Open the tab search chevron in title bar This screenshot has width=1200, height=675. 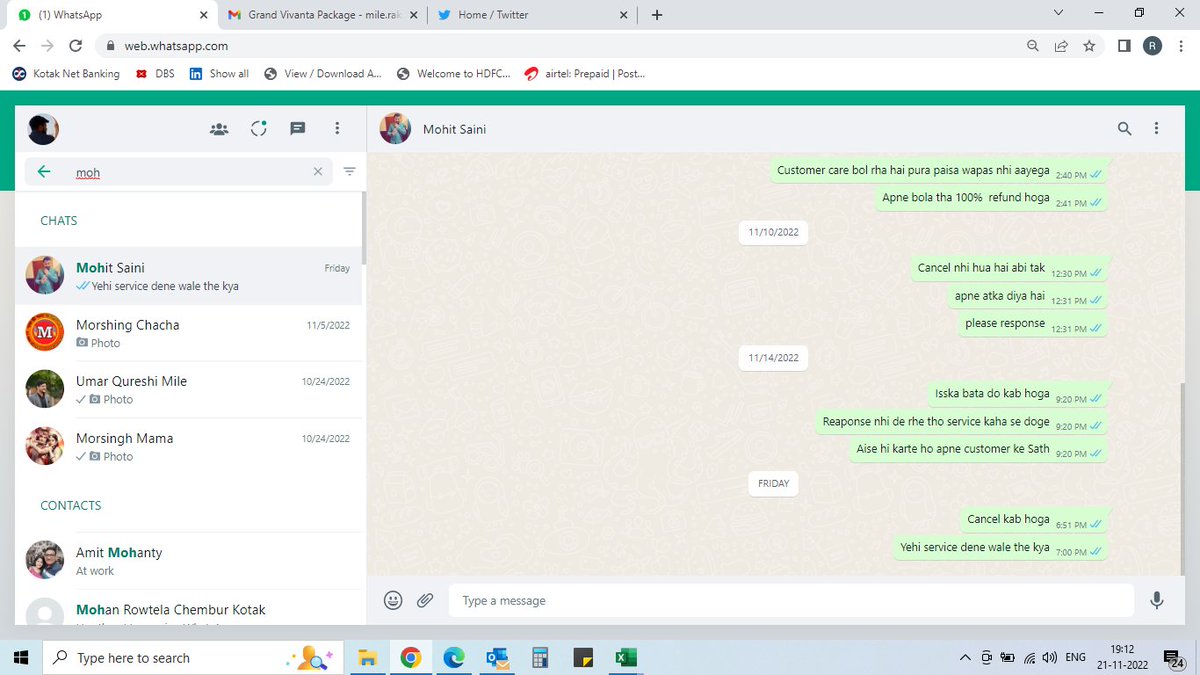coord(1059,13)
